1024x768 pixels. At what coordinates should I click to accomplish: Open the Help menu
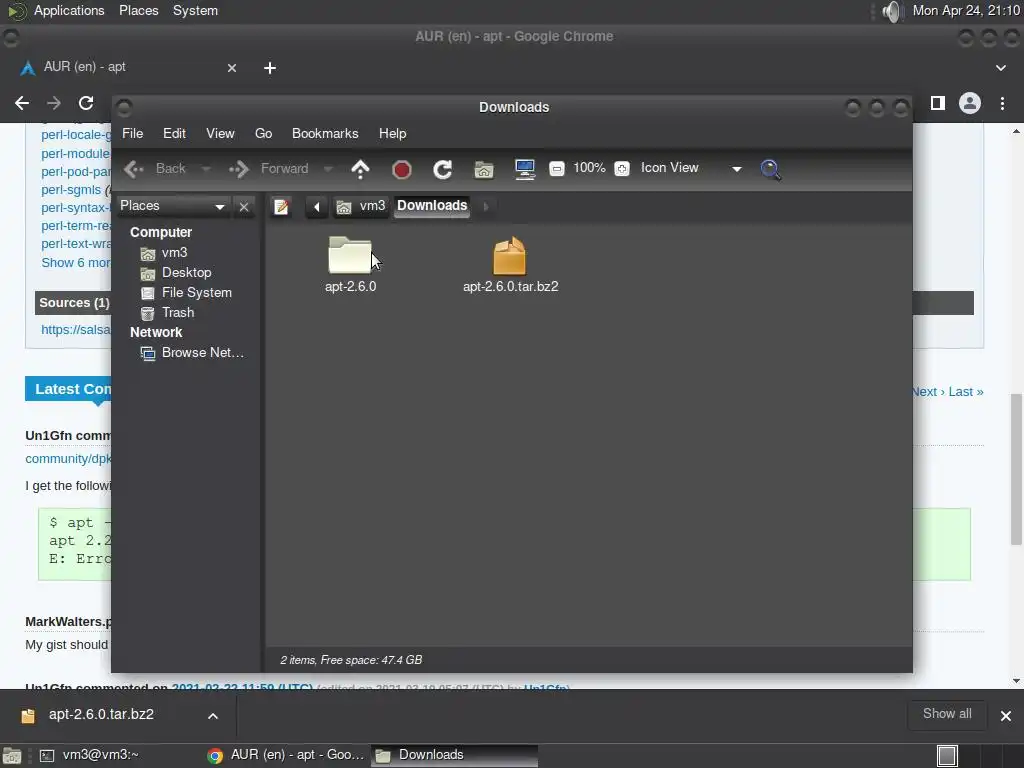tap(392, 133)
